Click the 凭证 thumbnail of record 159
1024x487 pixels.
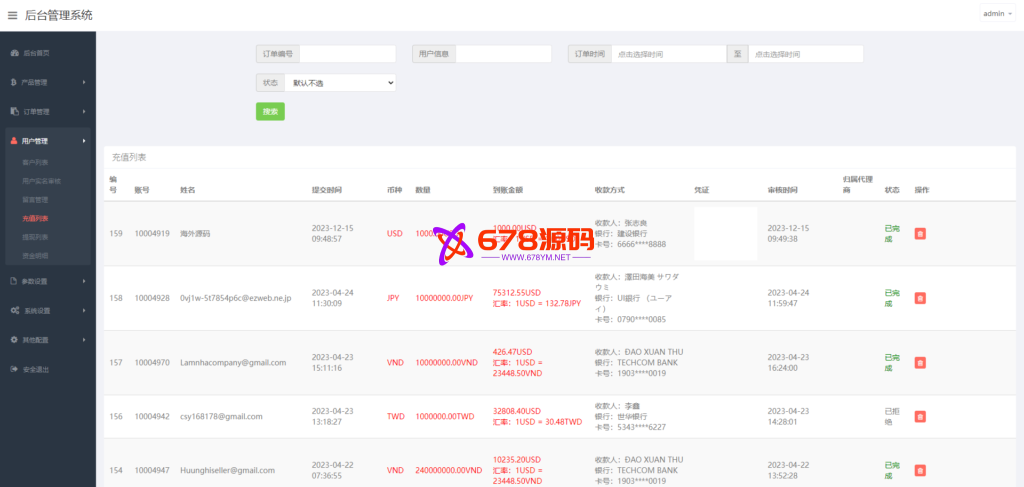tap(726, 234)
